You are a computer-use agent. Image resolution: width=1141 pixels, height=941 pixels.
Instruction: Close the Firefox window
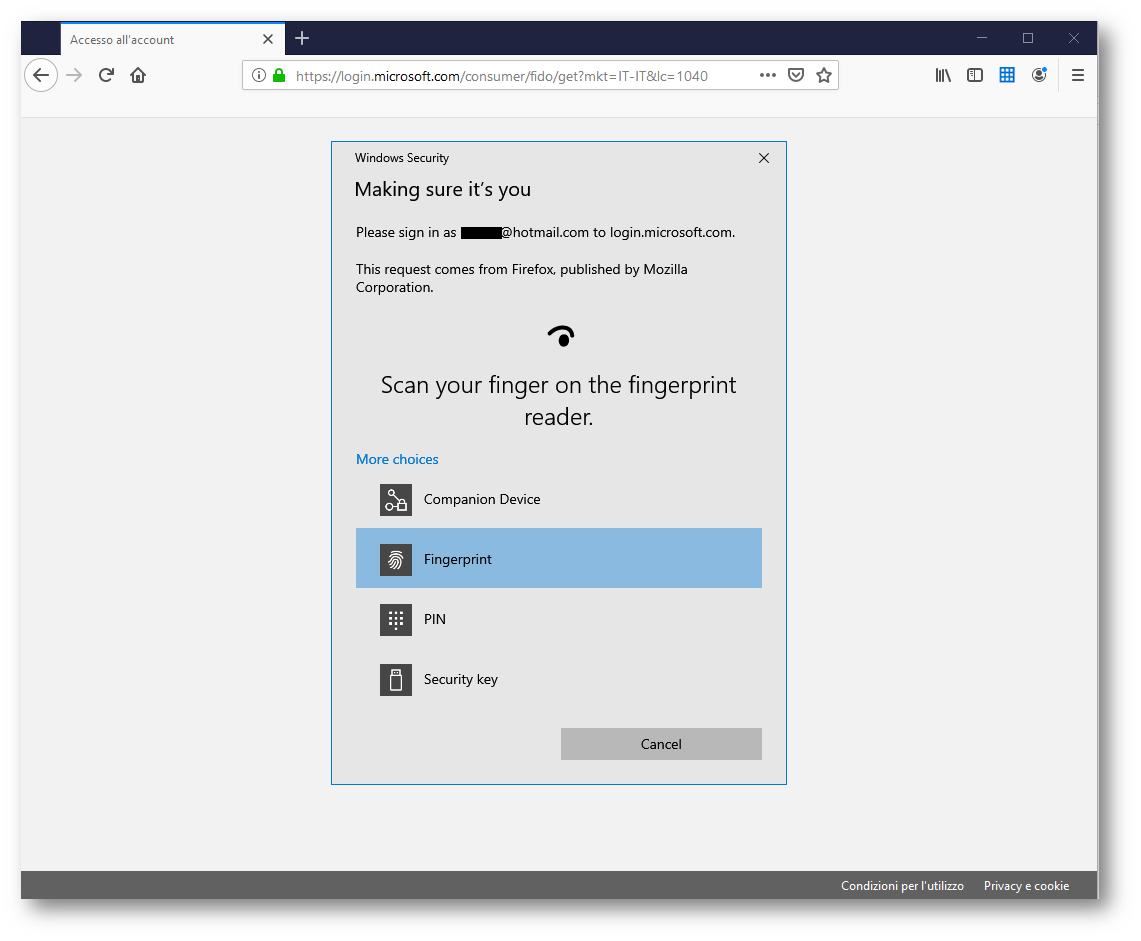(x=1073, y=38)
